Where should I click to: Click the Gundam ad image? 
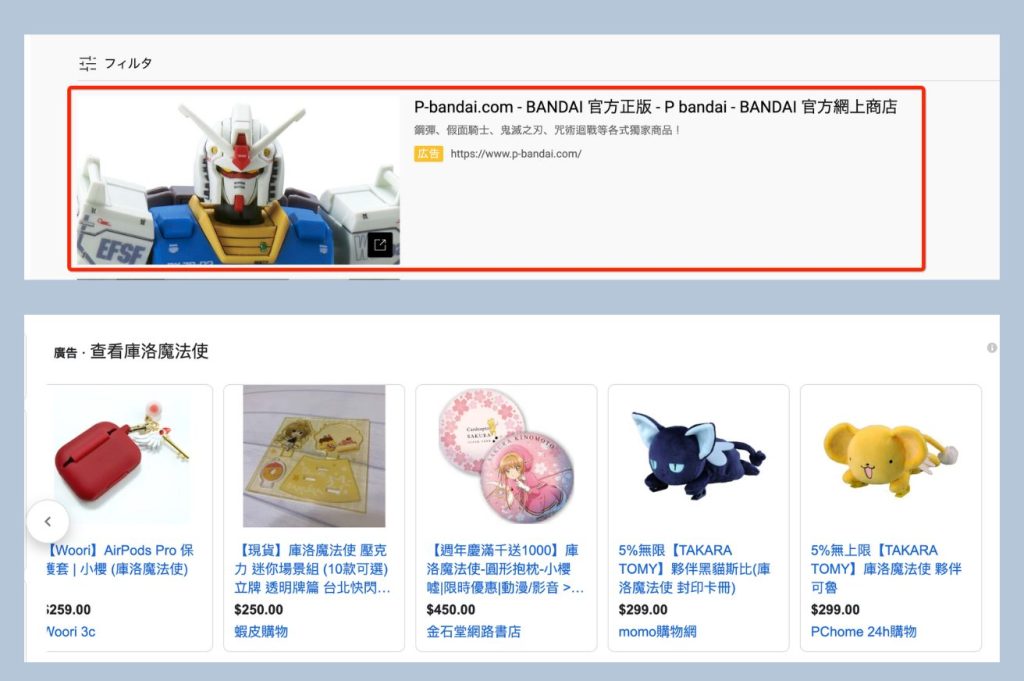[x=238, y=181]
